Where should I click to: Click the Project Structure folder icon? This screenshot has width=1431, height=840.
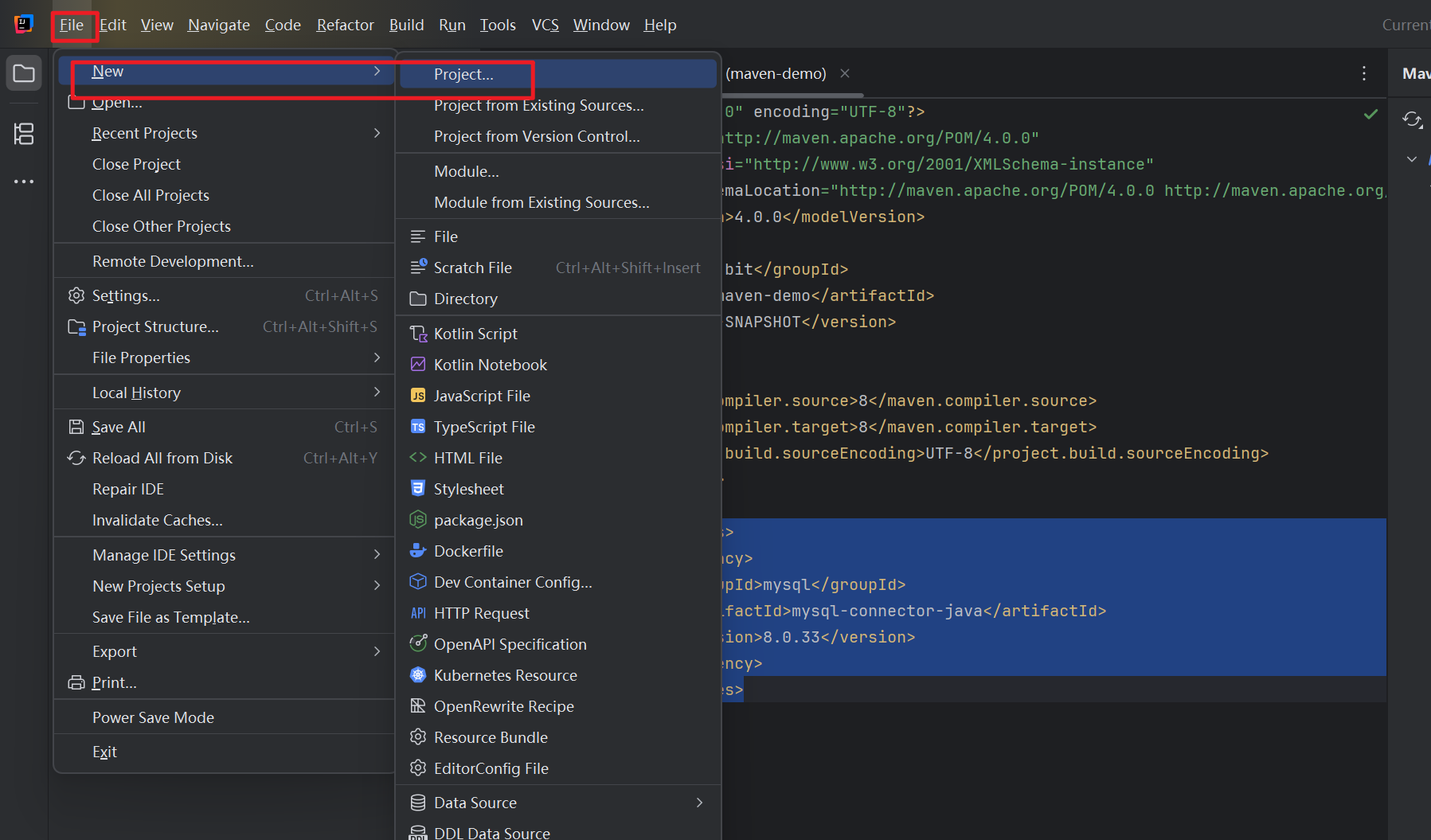tap(76, 326)
